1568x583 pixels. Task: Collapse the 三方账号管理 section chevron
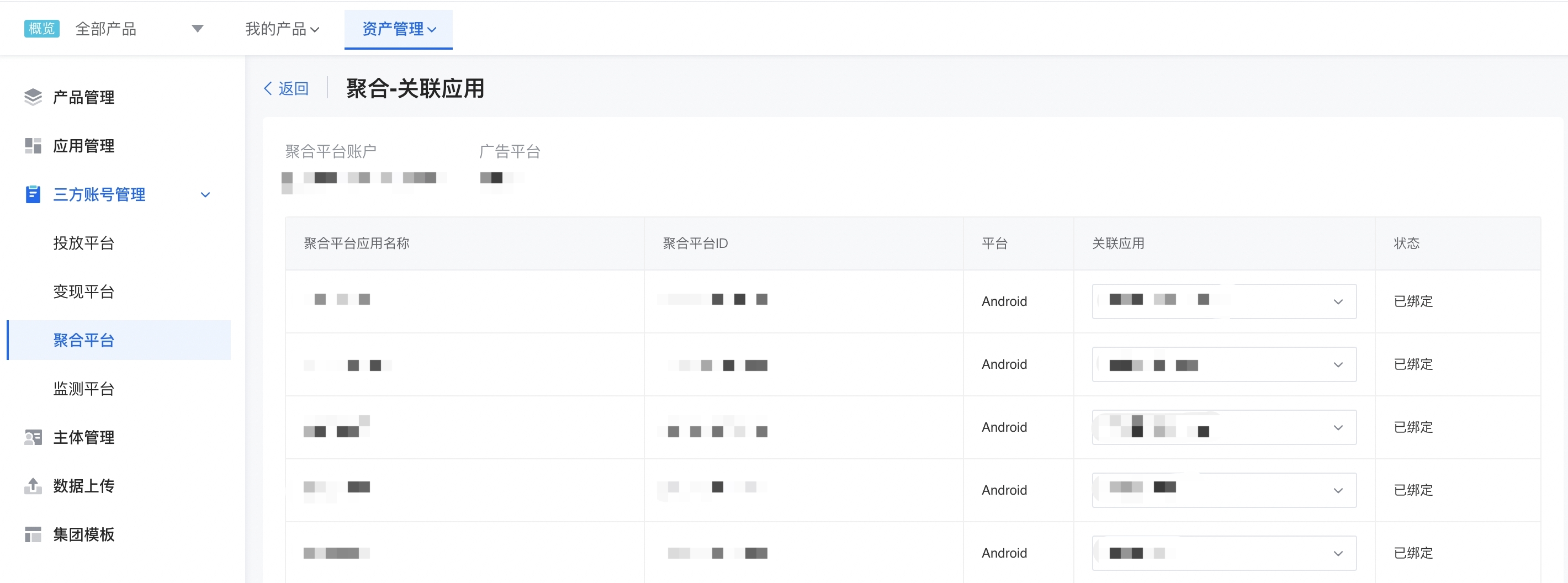[205, 195]
